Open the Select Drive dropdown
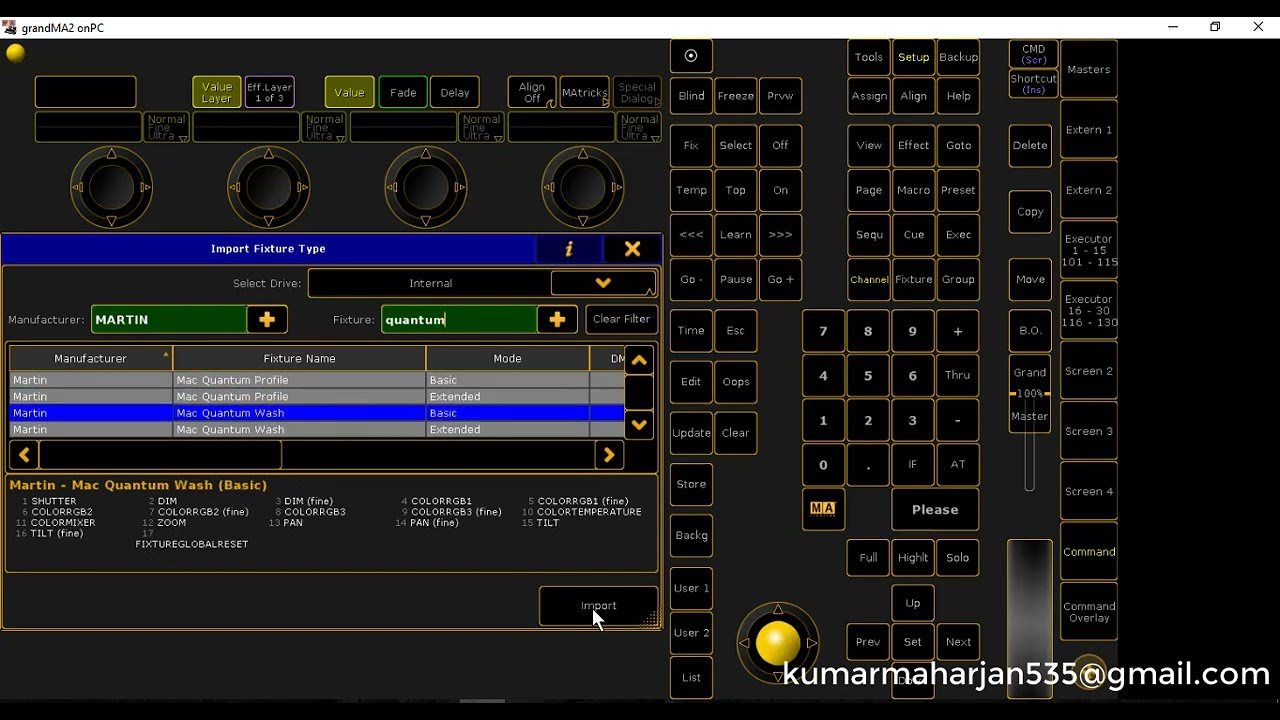This screenshot has width=1280, height=720. [603, 283]
